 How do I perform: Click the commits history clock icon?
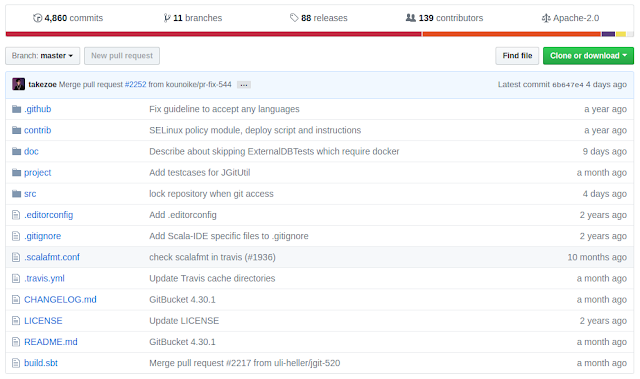pyautogui.click(x=38, y=18)
